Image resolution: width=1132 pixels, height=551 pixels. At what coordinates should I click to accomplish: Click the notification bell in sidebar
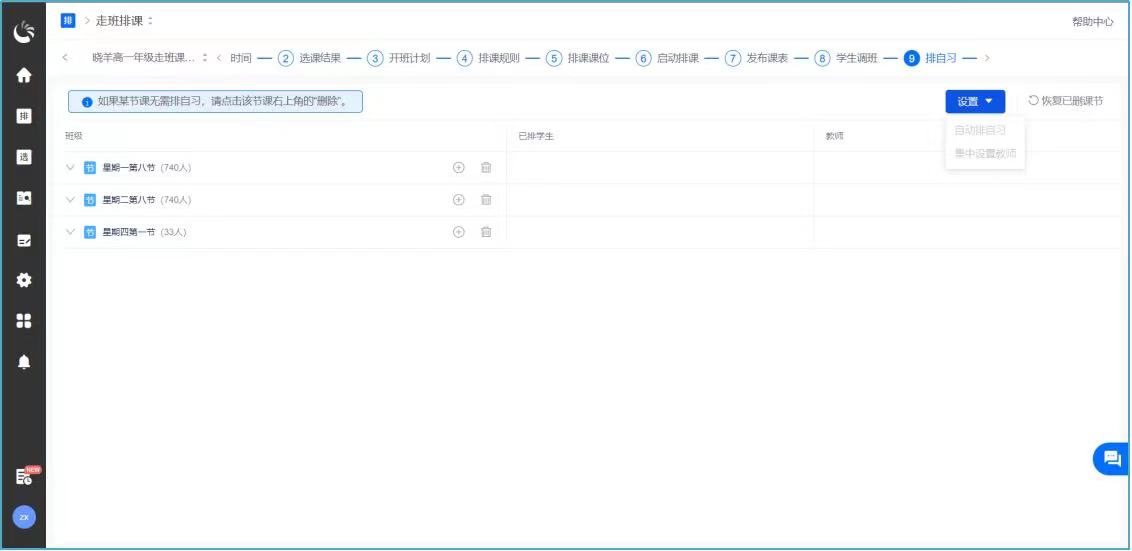pyautogui.click(x=24, y=362)
